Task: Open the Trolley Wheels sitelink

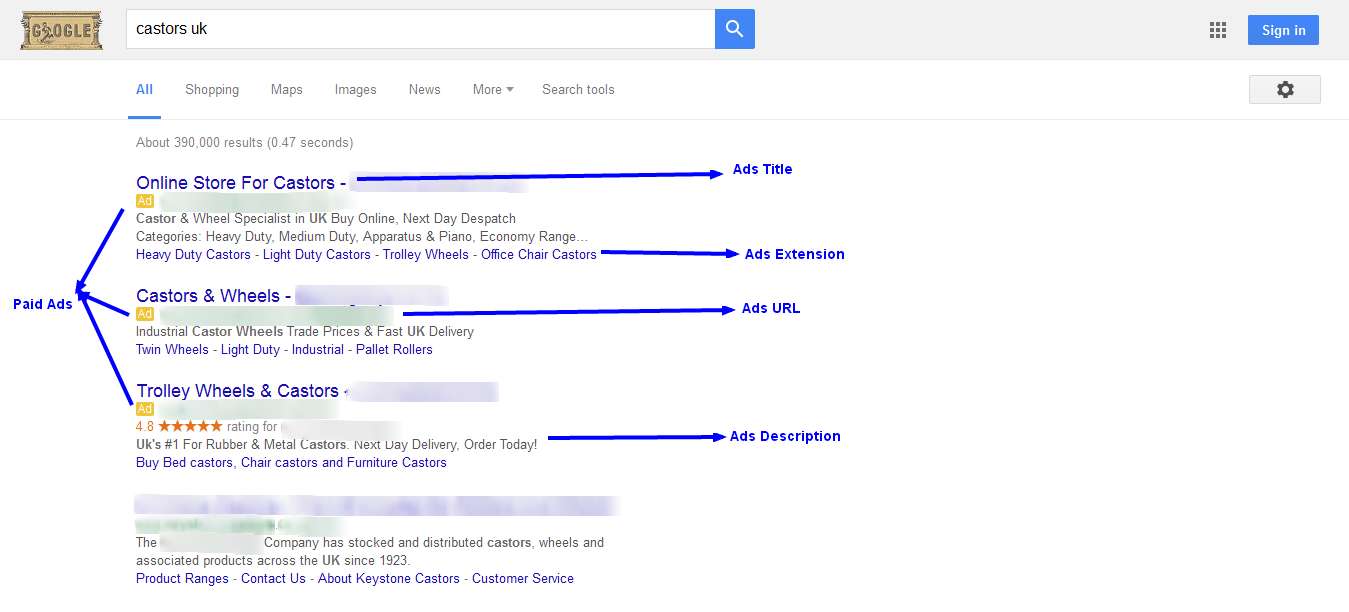Action: [426, 255]
